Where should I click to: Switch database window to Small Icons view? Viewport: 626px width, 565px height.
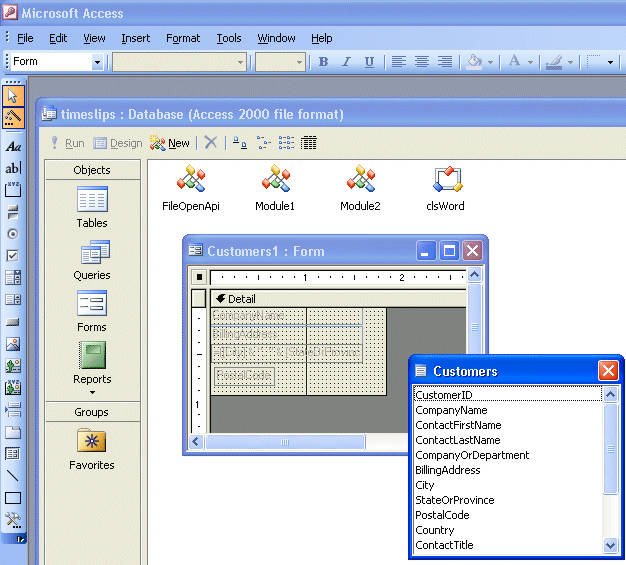pyautogui.click(x=263, y=143)
